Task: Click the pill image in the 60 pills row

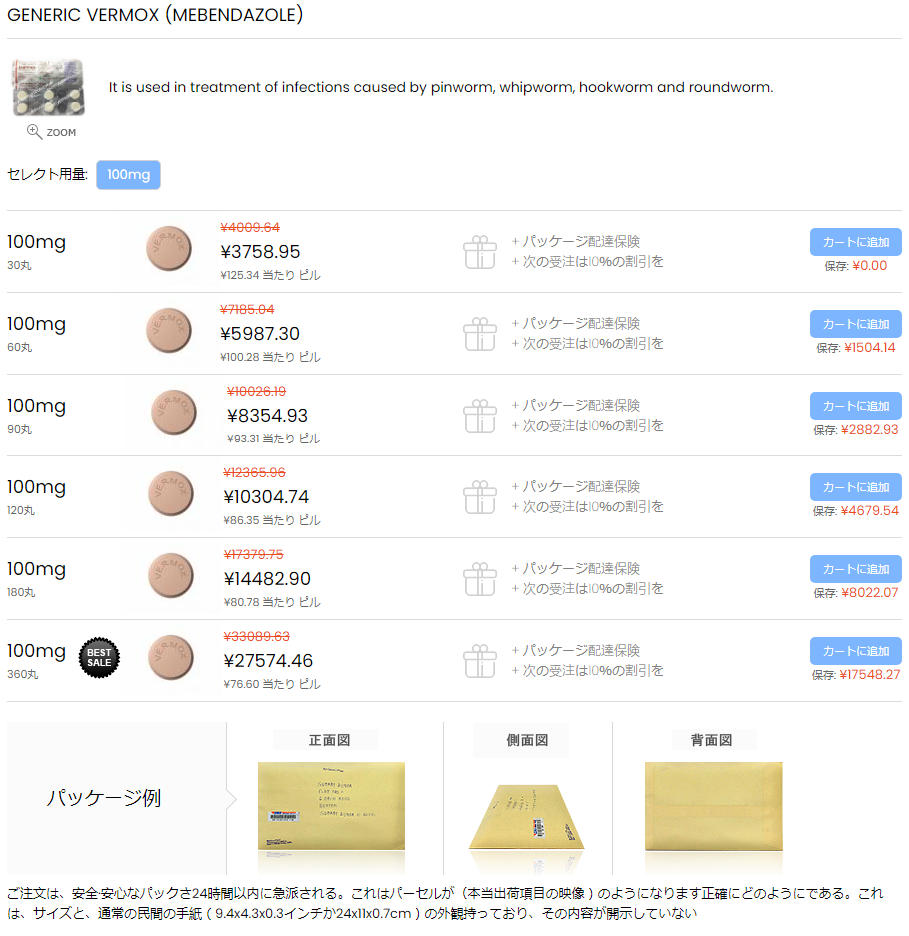Action: pos(169,330)
